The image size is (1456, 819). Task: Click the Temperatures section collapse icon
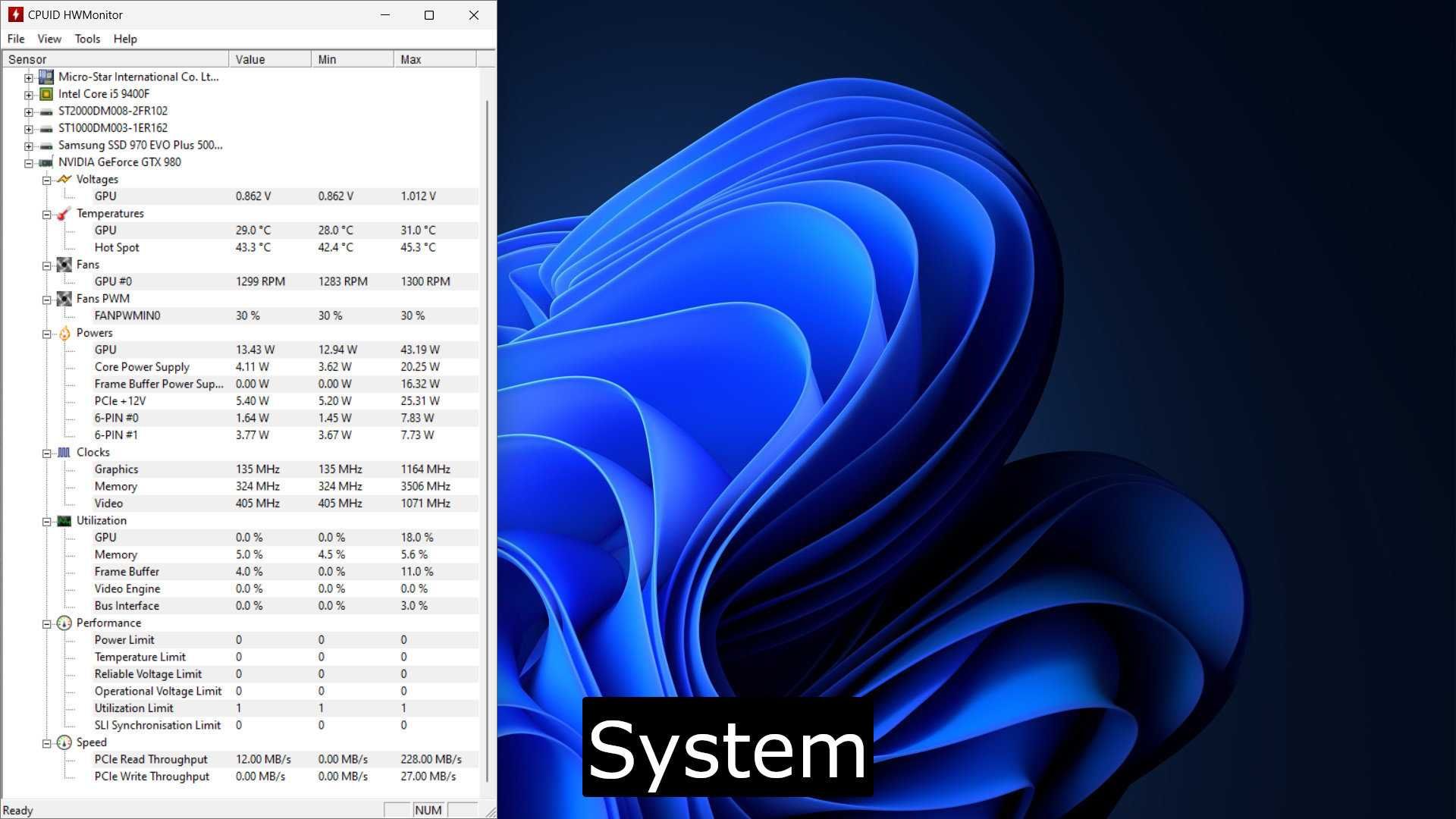(x=47, y=213)
